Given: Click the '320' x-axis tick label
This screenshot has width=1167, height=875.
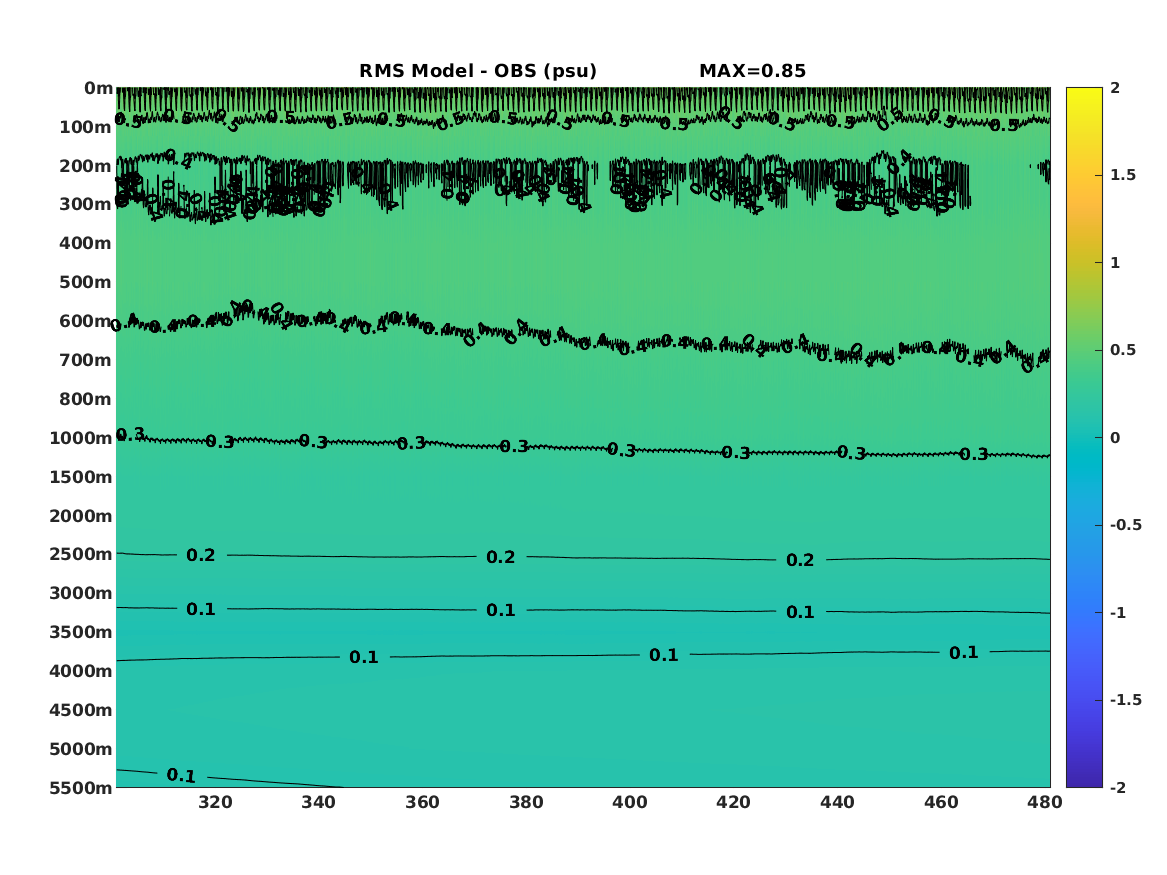Looking at the screenshot, I should (x=215, y=802).
